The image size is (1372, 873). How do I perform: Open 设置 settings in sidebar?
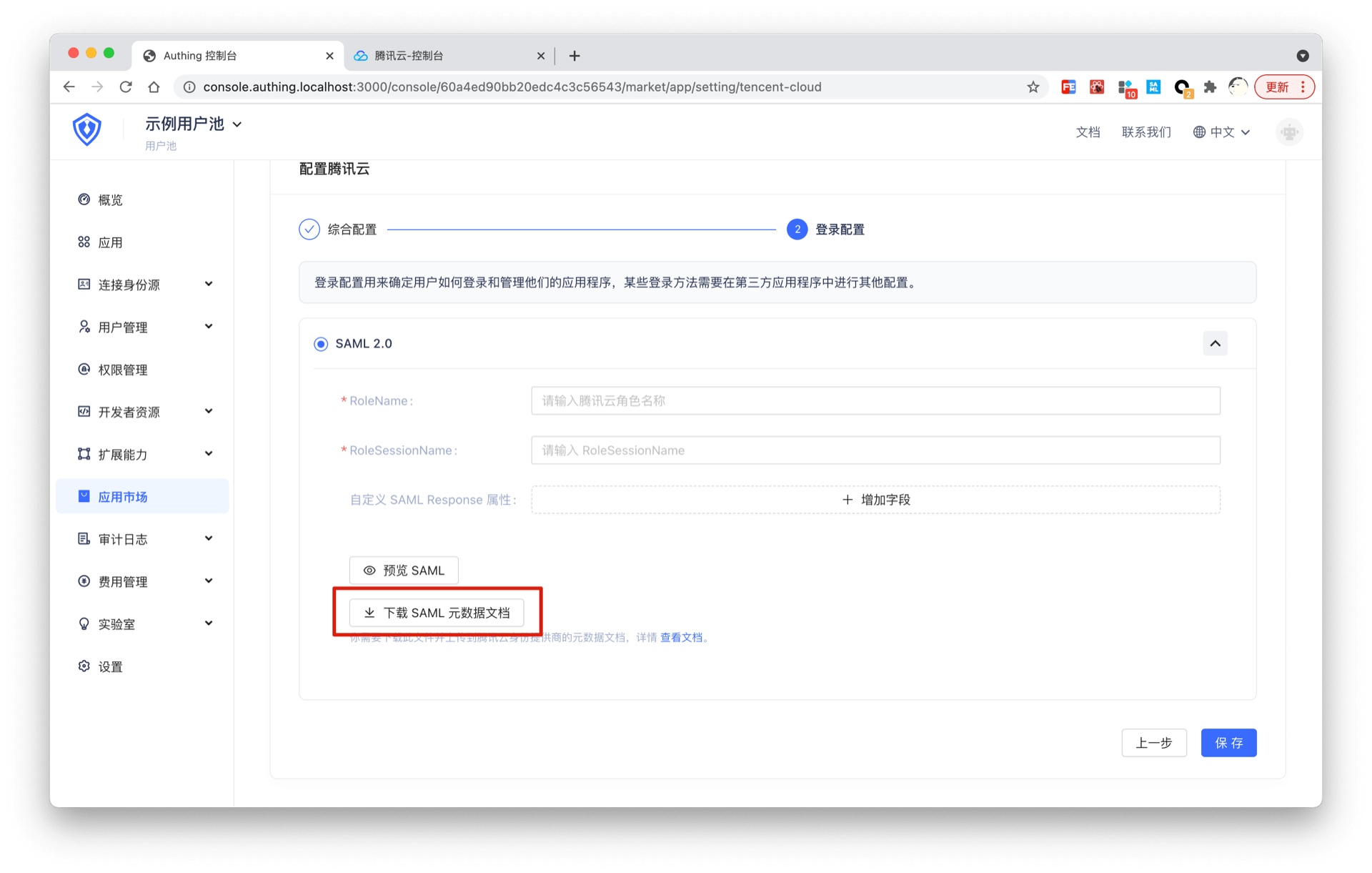click(x=110, y=666)
